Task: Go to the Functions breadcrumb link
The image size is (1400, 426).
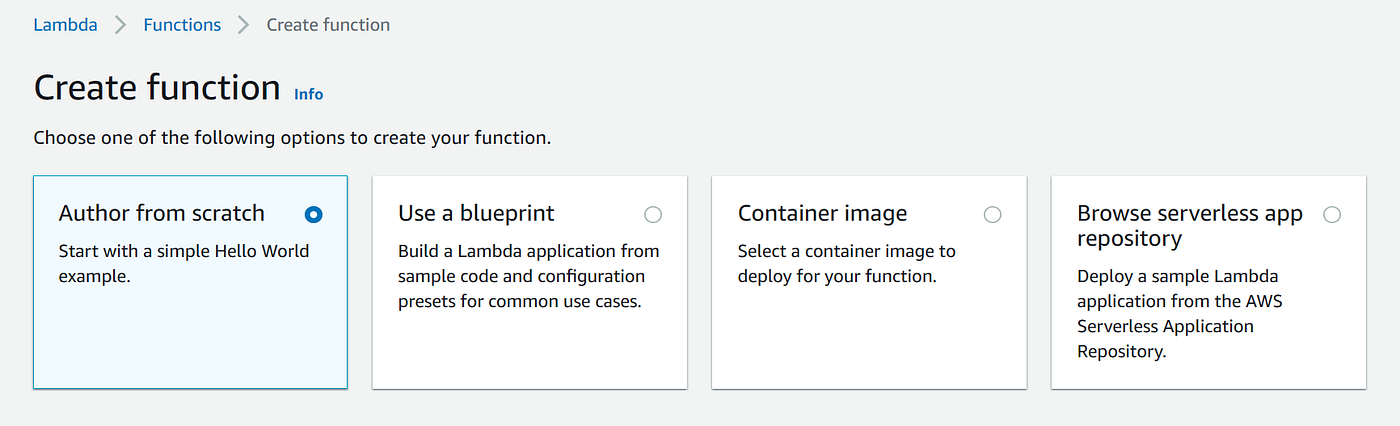Action: pyautogui.click(x=182, y=25)
